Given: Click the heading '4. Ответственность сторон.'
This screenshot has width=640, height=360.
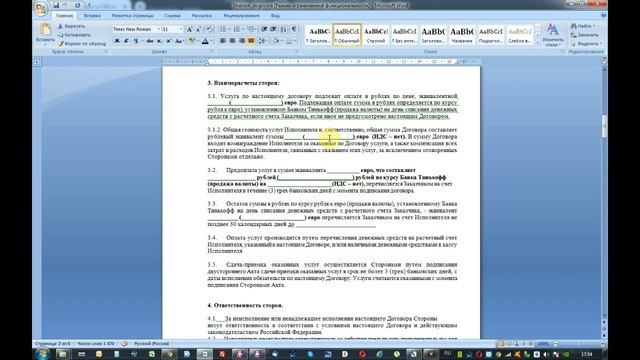Looking at the screenshot, I should coord(245,305).
